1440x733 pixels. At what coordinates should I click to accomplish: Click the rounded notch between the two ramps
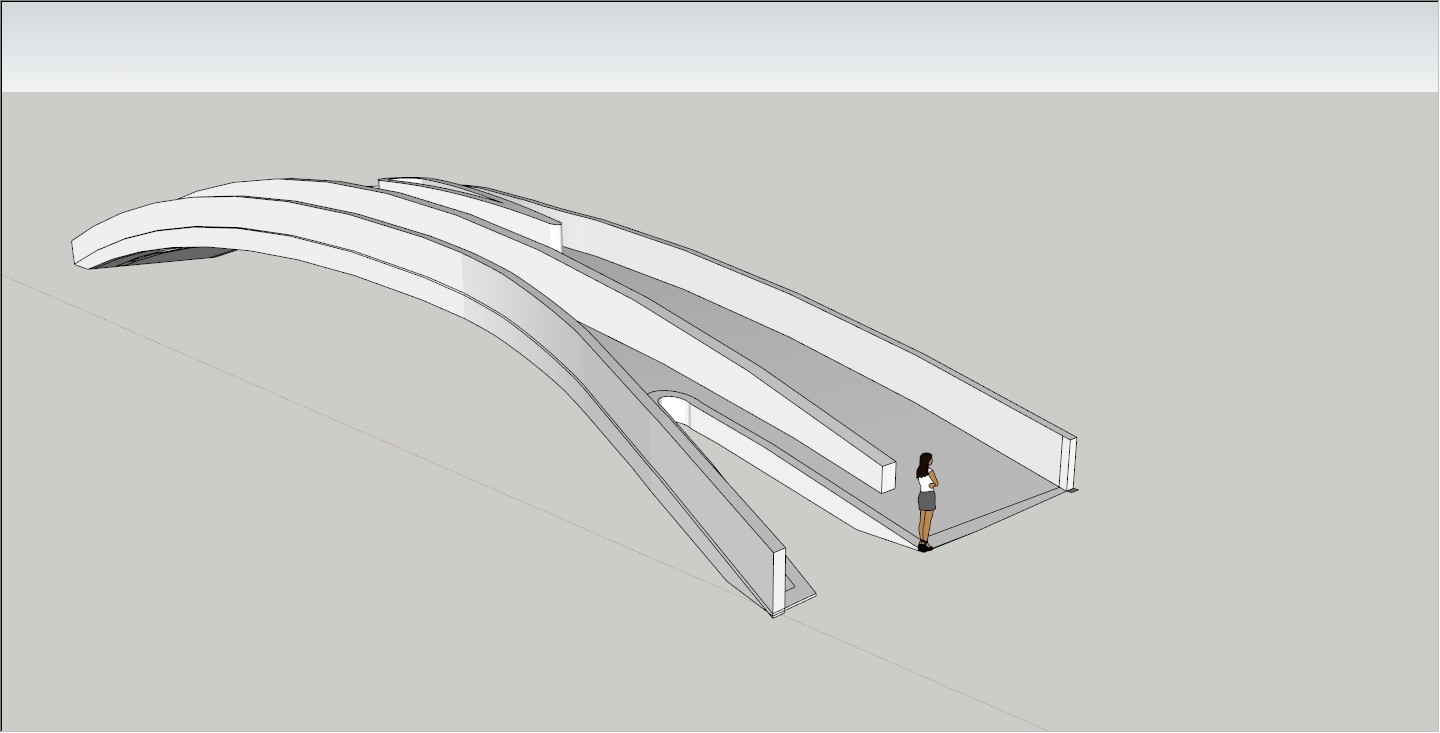(672, 406)
